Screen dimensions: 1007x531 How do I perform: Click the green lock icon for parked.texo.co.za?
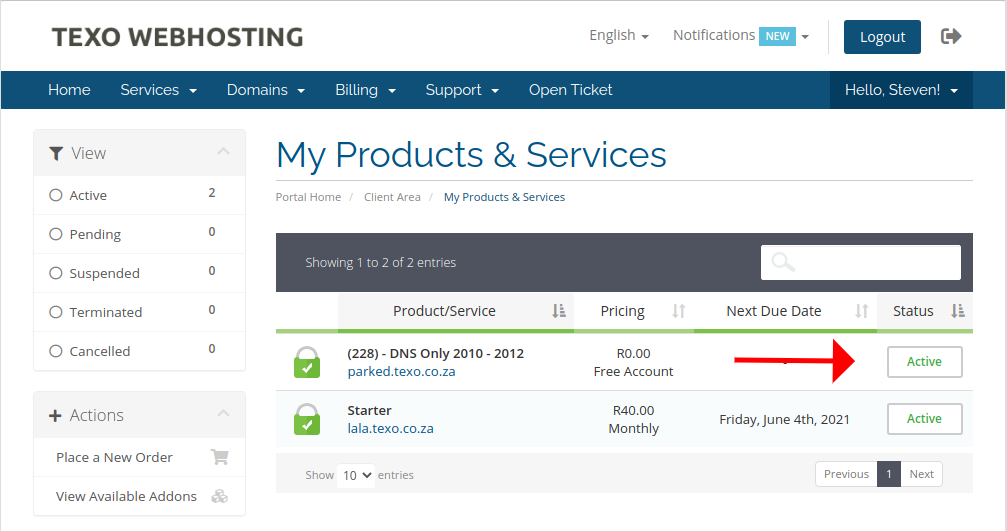pyautogui.click(x=307, y=362)
